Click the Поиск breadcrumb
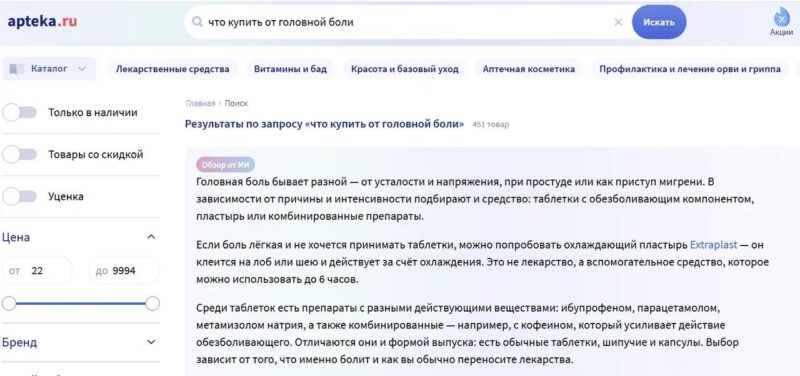The height and width of the screenshot is (376, 800). click(x=236, y=103)
